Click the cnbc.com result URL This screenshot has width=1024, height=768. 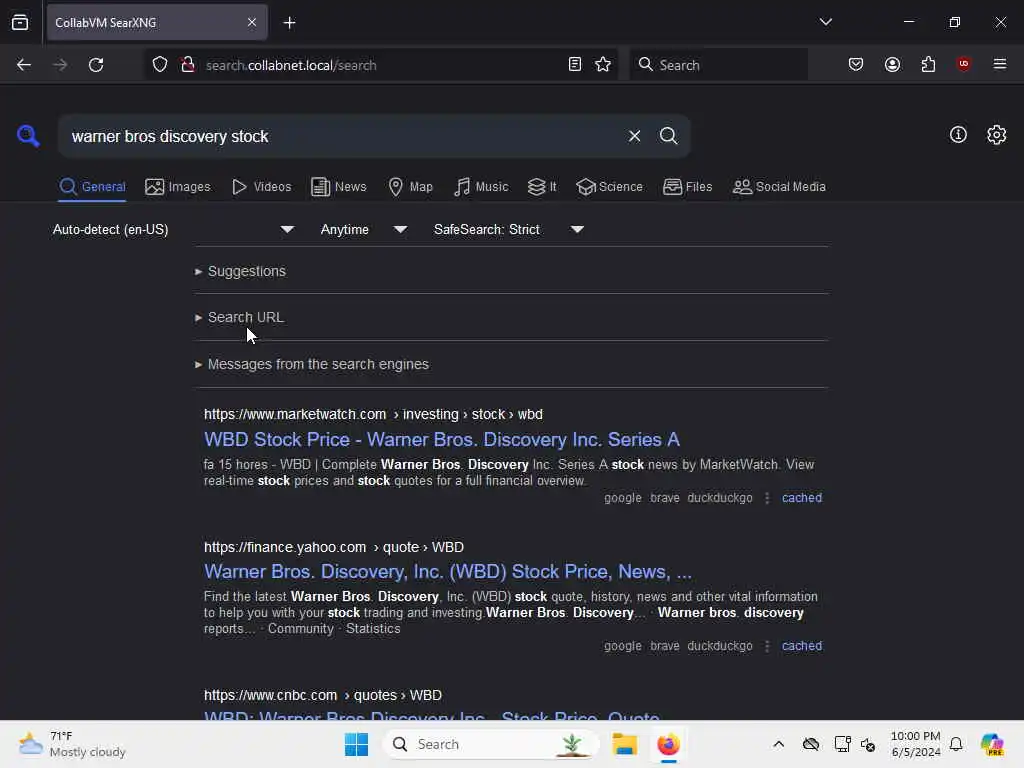pos(323,696)
